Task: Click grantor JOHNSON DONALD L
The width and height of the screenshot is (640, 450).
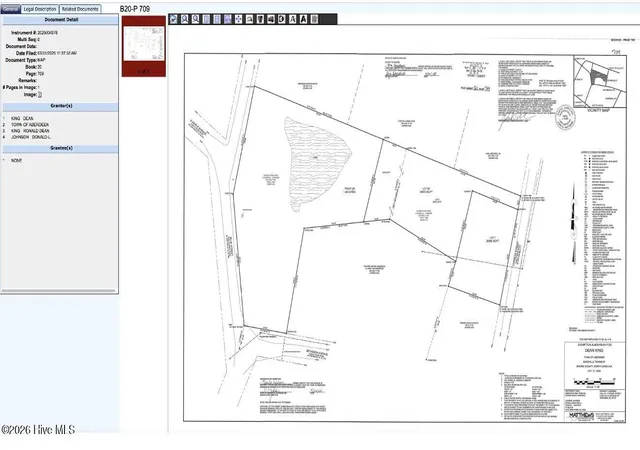Action: [31, 138]
